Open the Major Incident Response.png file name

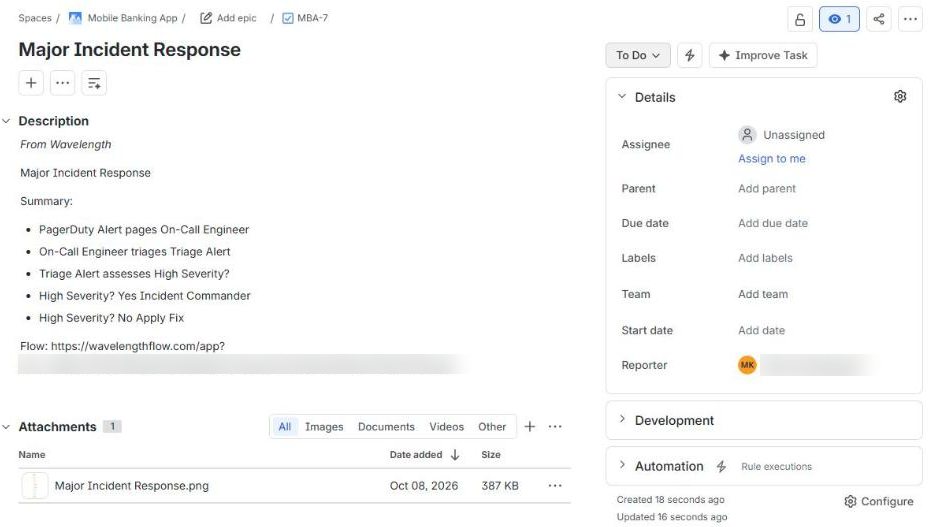pos(131,486)
